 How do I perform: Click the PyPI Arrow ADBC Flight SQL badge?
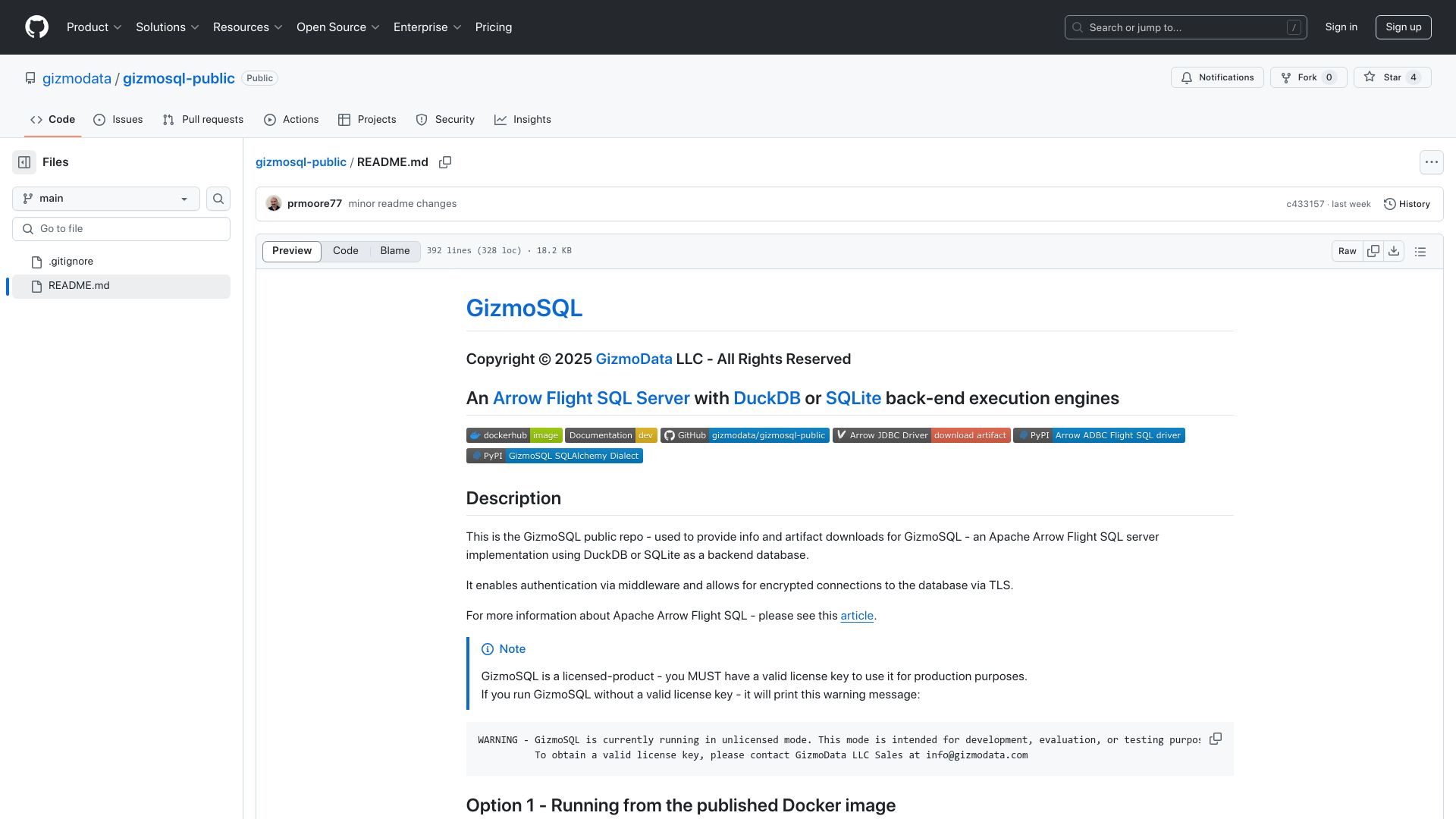click(x=1099, y=435)
